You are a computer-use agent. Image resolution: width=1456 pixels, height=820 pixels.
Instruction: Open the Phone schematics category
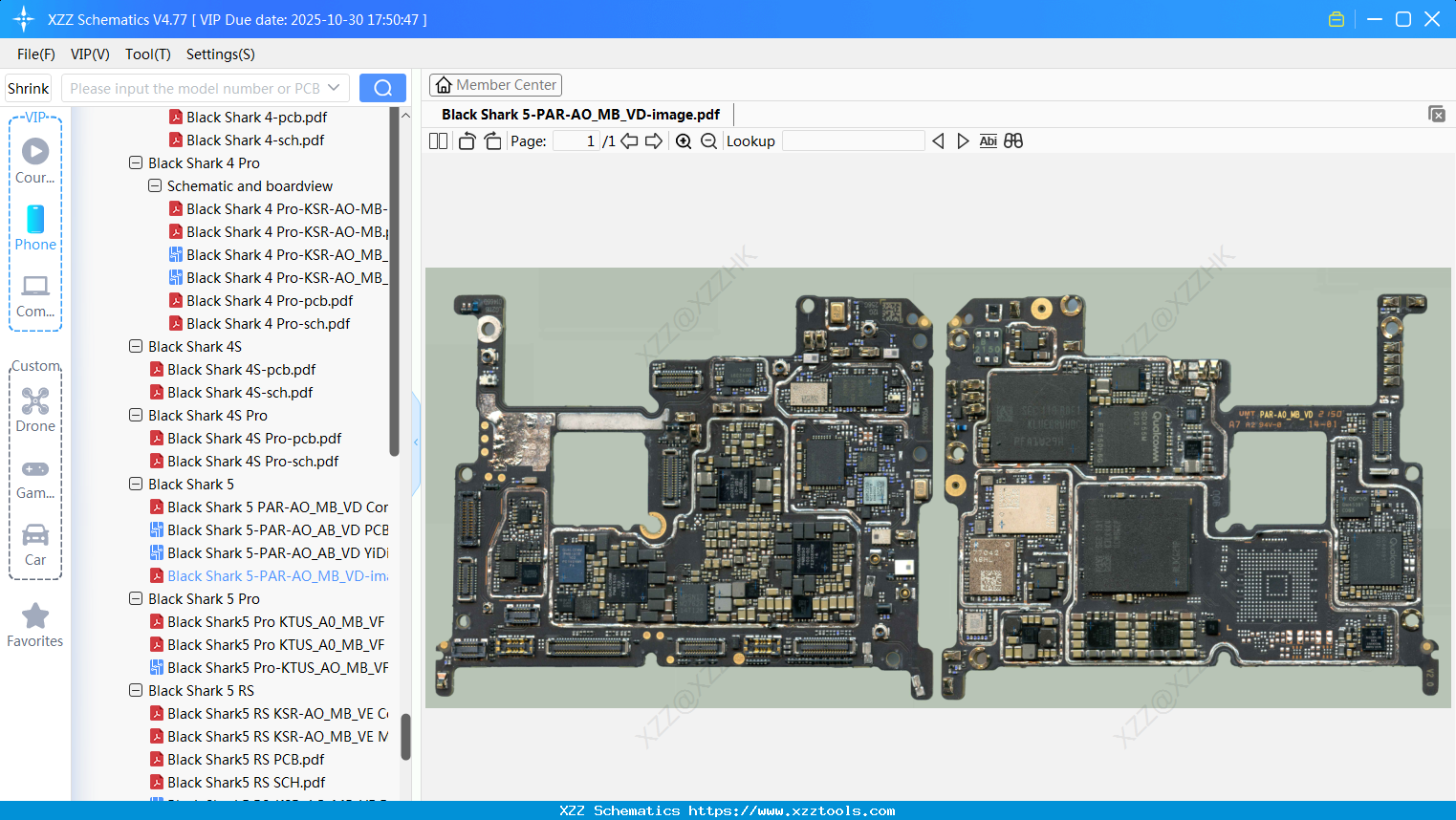[35, 229]
